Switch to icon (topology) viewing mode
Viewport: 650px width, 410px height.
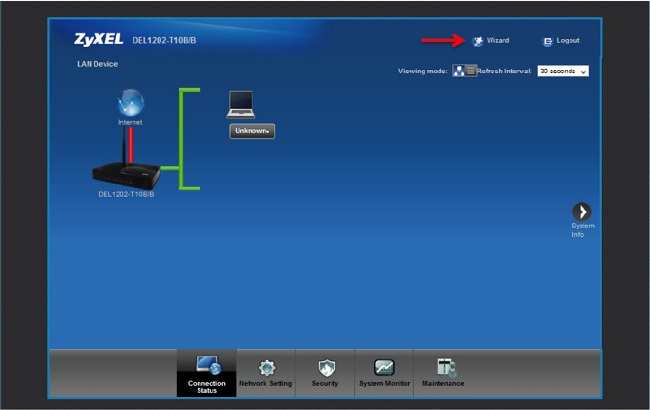[458, 71]
